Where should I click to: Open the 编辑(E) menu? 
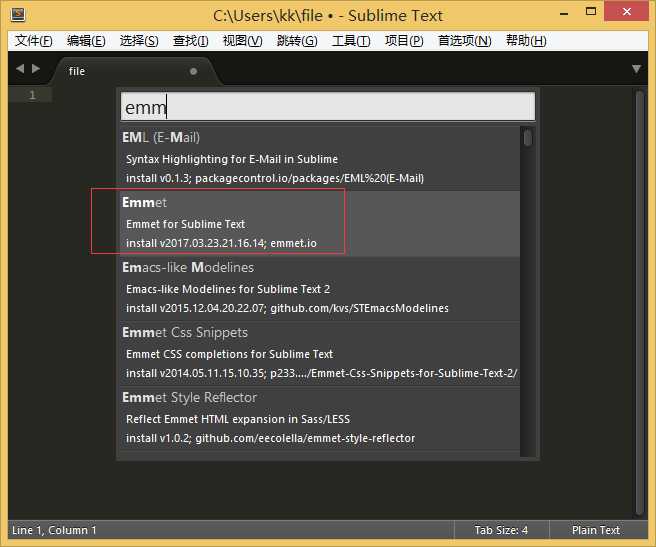pos(86,41)
